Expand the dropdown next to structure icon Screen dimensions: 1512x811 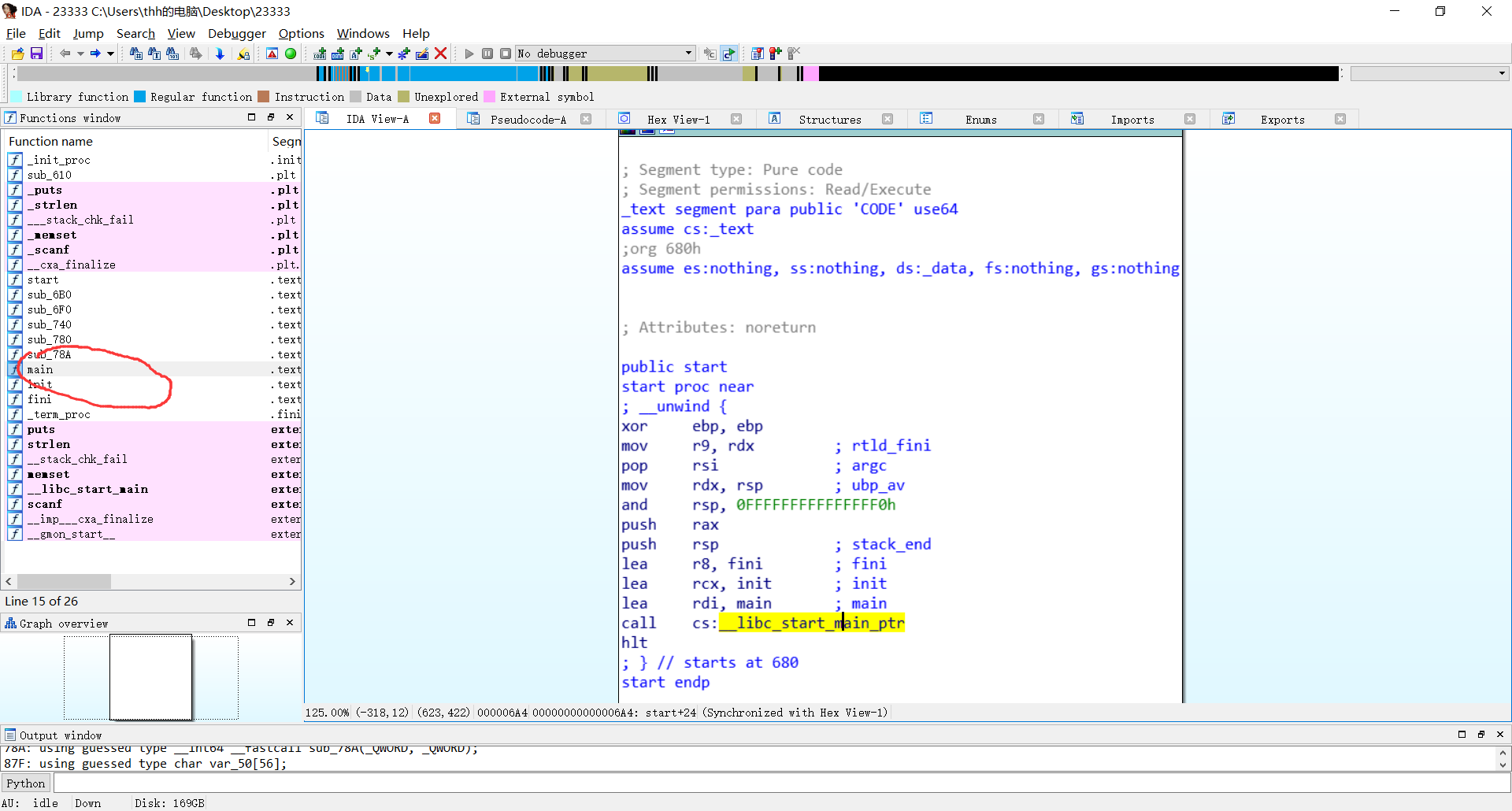[389, 54]
